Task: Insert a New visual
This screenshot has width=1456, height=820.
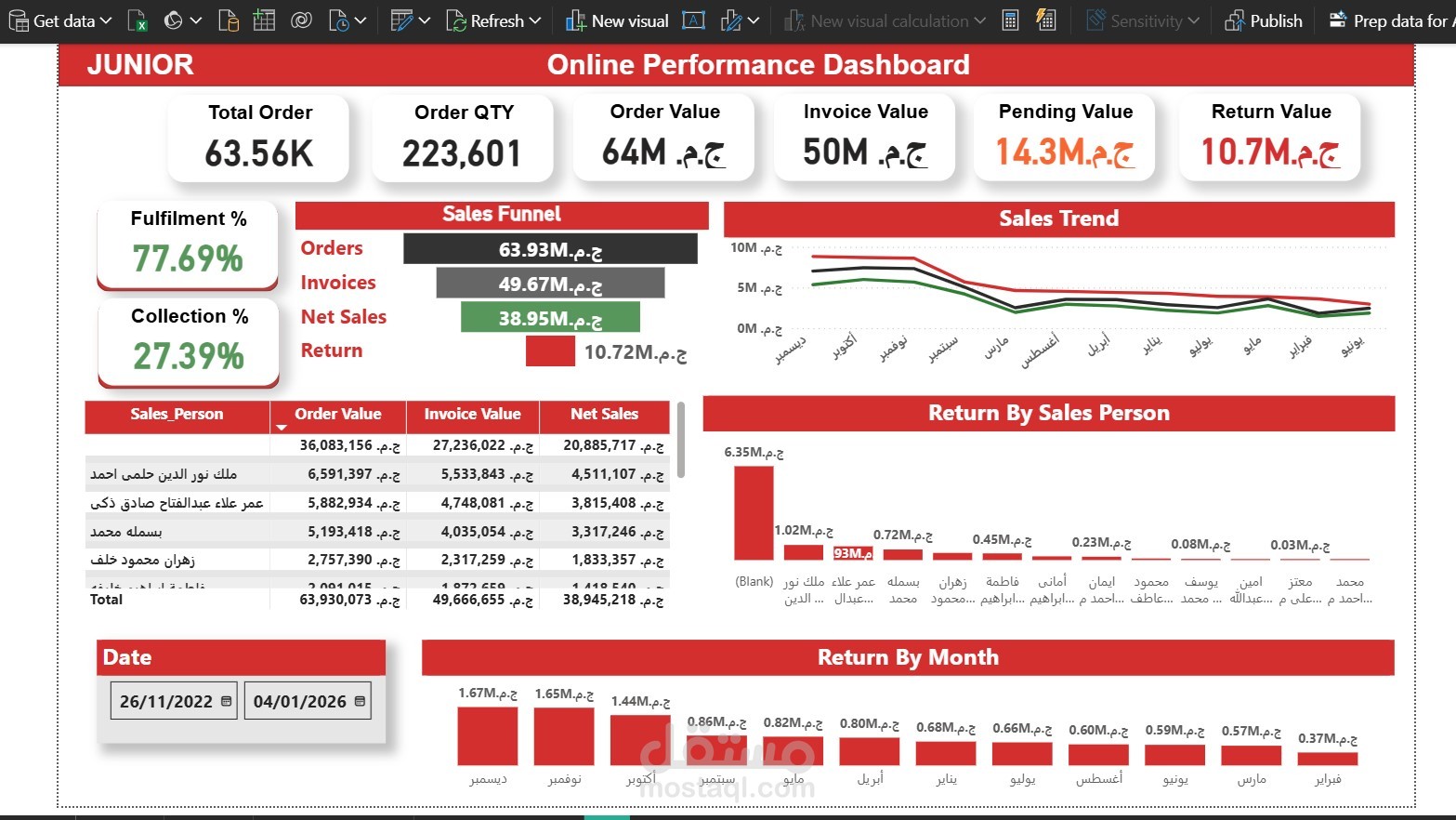Action: tap(617, 20)
